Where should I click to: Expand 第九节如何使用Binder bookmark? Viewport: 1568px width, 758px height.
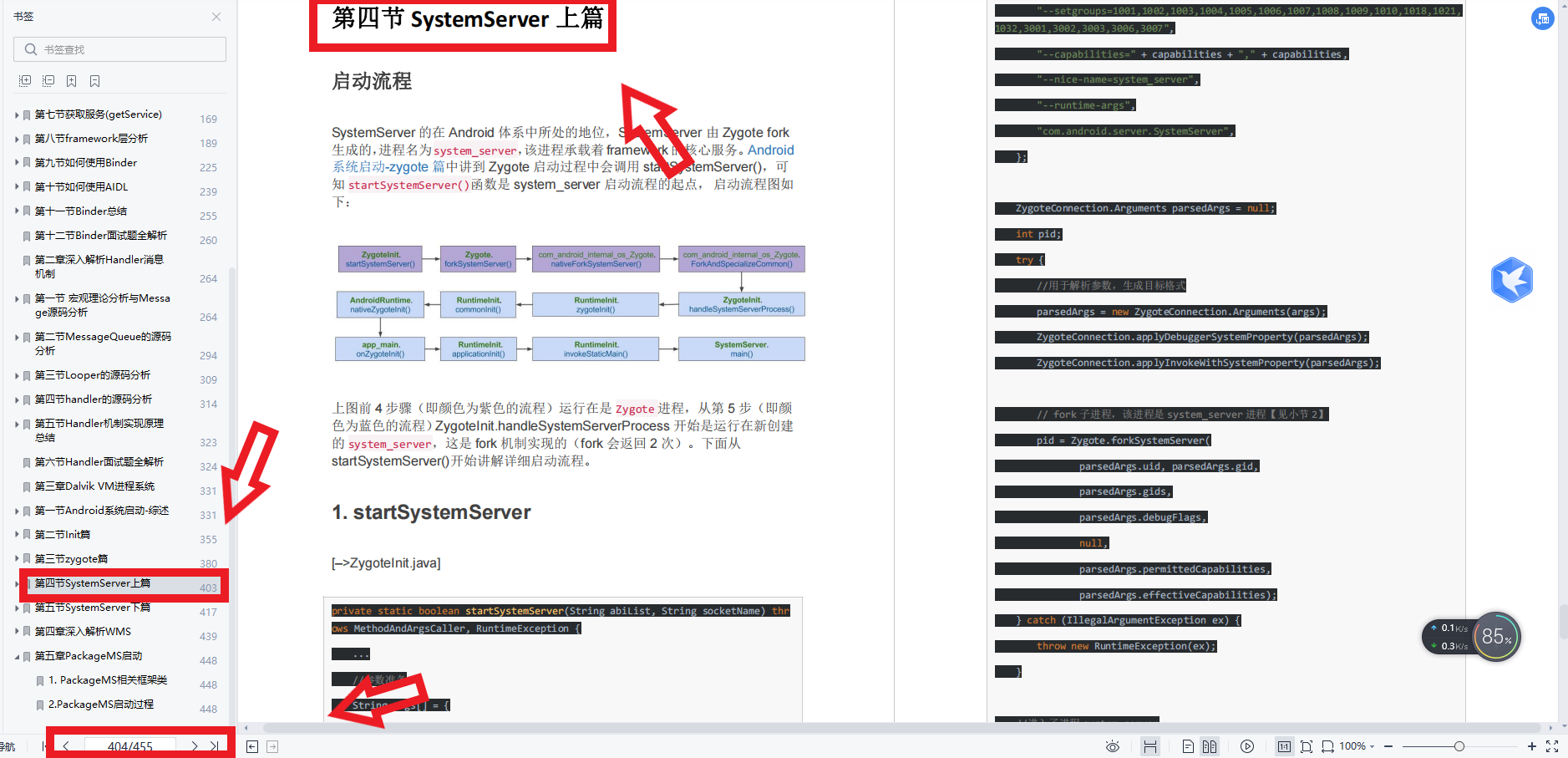click(x=17, y=164)
